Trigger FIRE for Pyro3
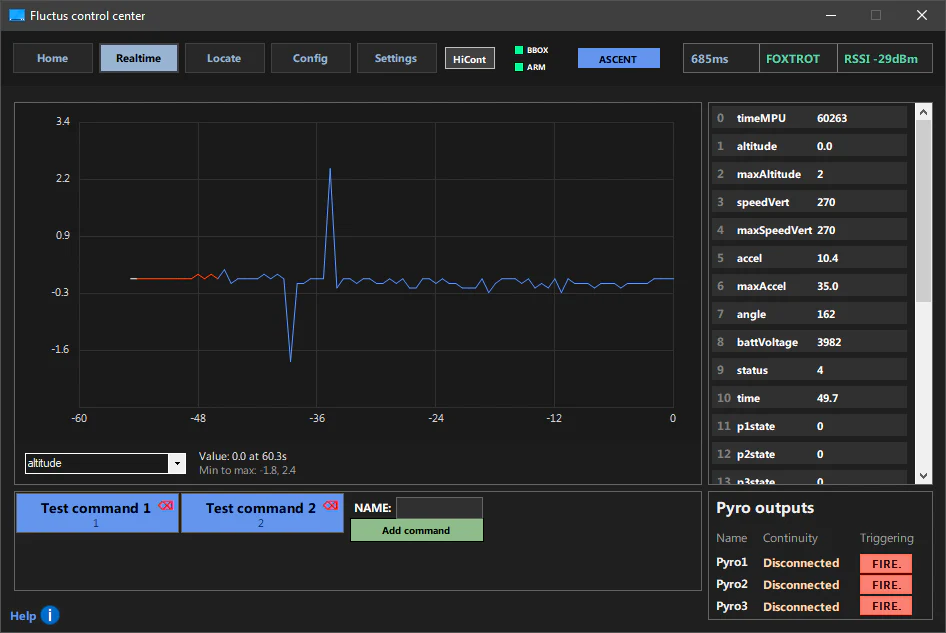The image size is (946, 633). coord(885,606)
